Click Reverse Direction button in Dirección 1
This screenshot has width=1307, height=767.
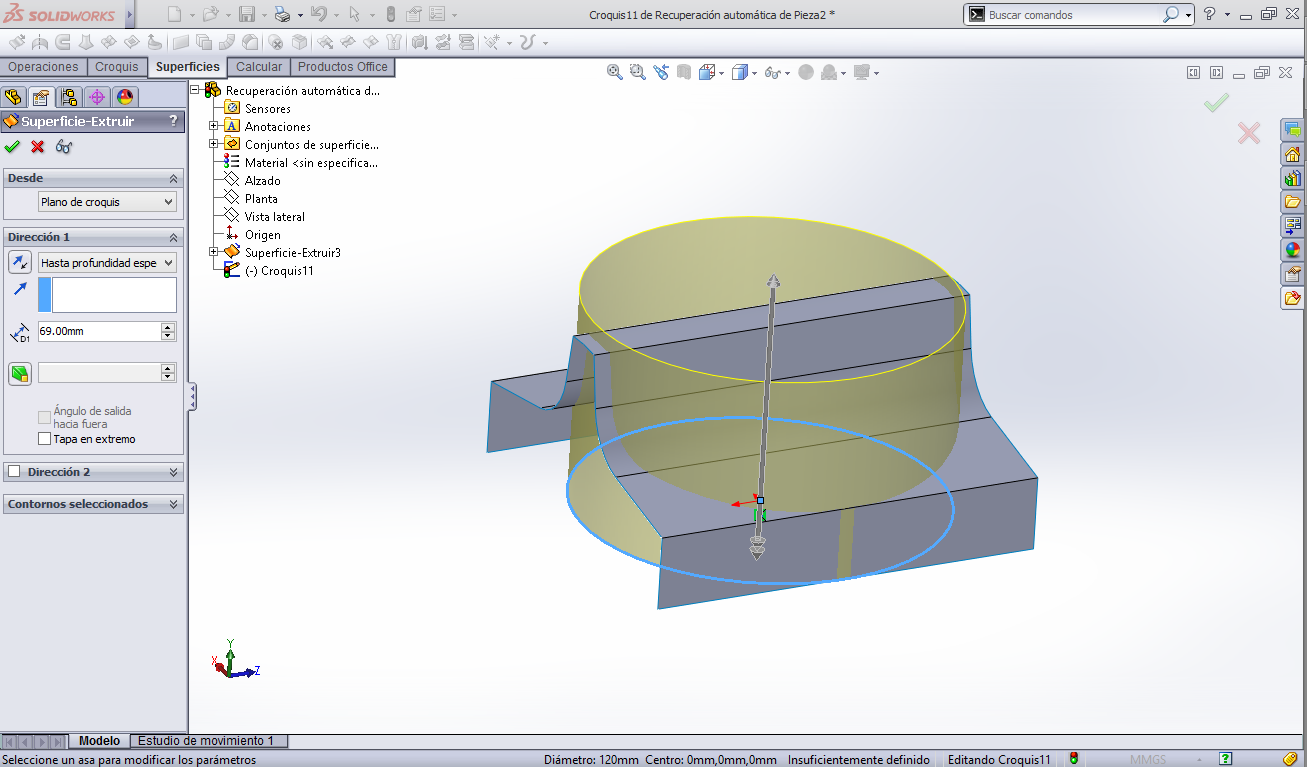click(x=20, y=262)
